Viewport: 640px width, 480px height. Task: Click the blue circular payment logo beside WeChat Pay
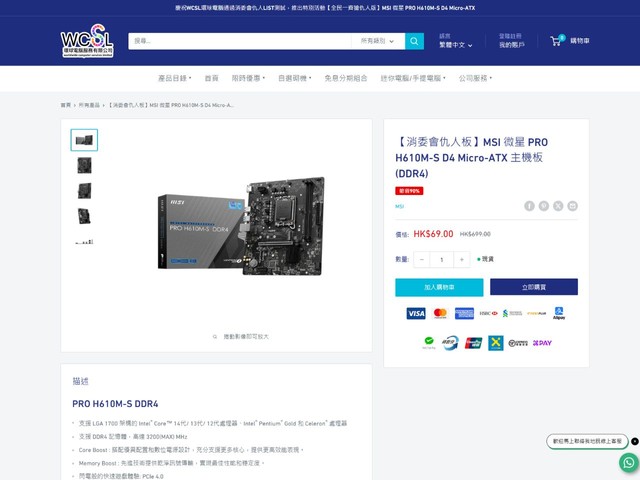(451, 343)
